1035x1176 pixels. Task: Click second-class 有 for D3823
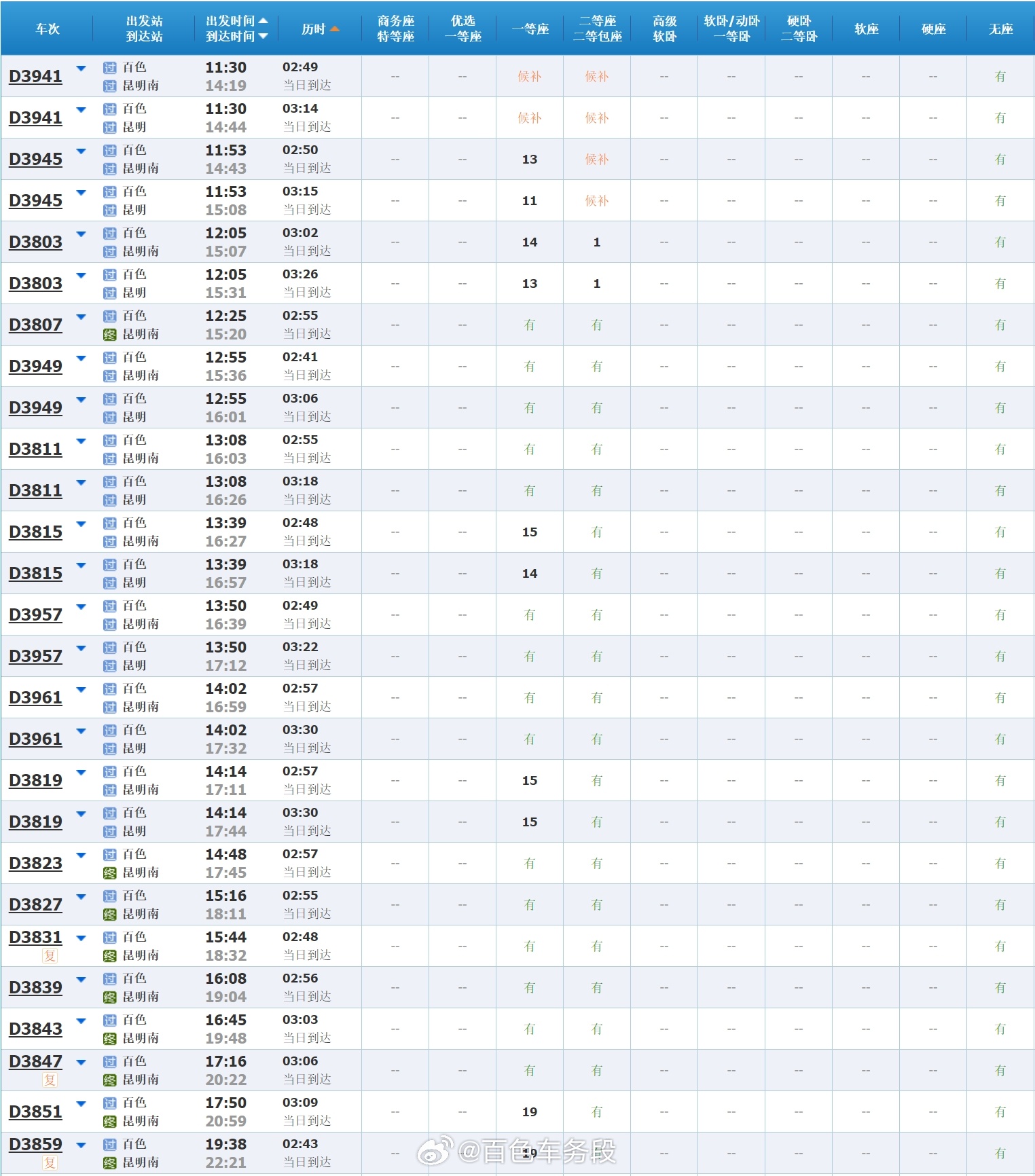[597, 864]
